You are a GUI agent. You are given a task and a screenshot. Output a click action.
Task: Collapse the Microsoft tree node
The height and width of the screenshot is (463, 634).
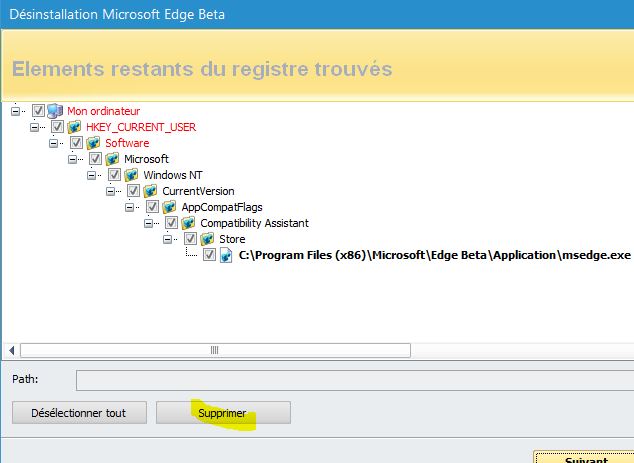coord(72,159)
